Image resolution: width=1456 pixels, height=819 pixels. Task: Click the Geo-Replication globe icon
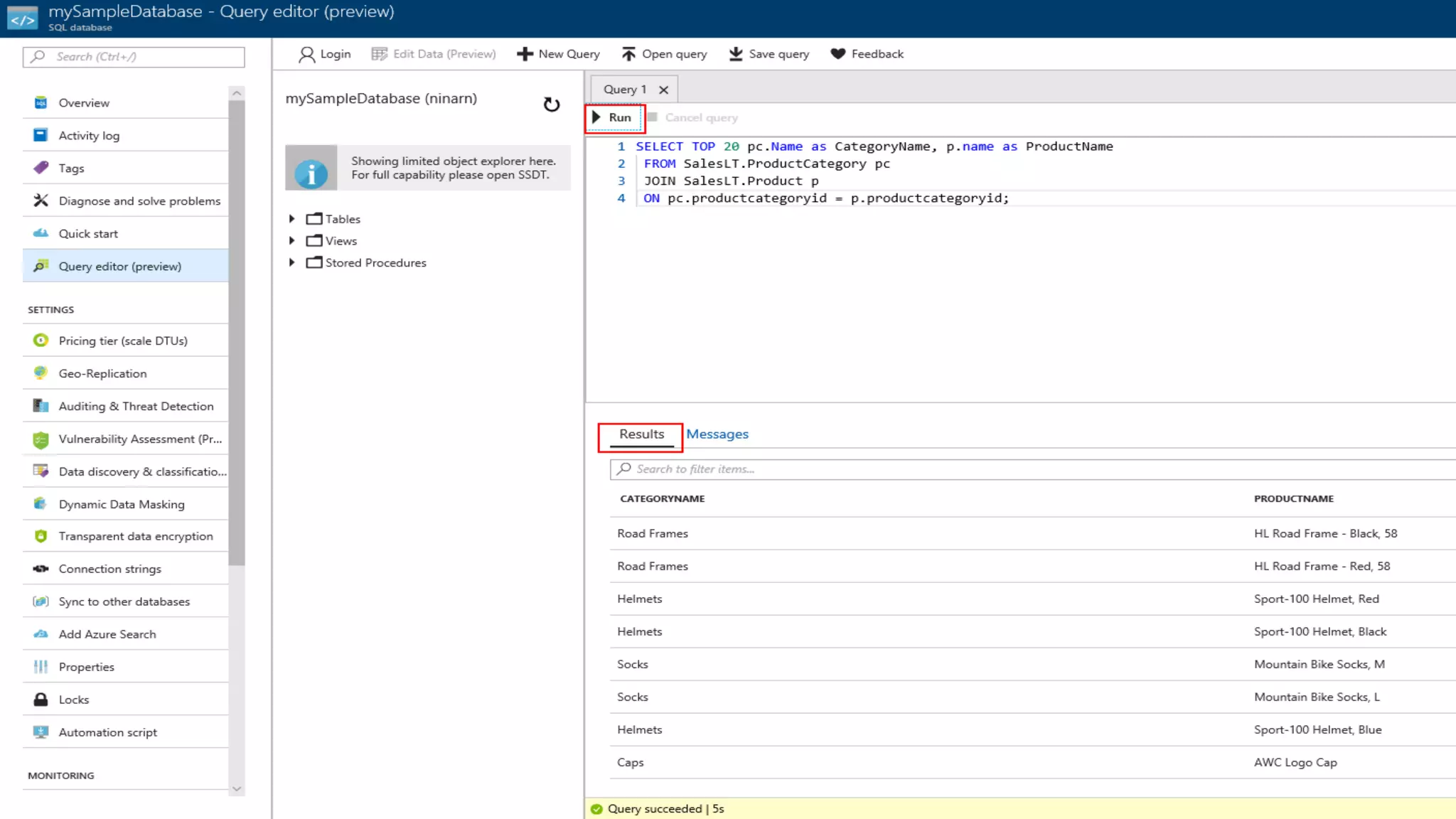(x=41, y=373)
